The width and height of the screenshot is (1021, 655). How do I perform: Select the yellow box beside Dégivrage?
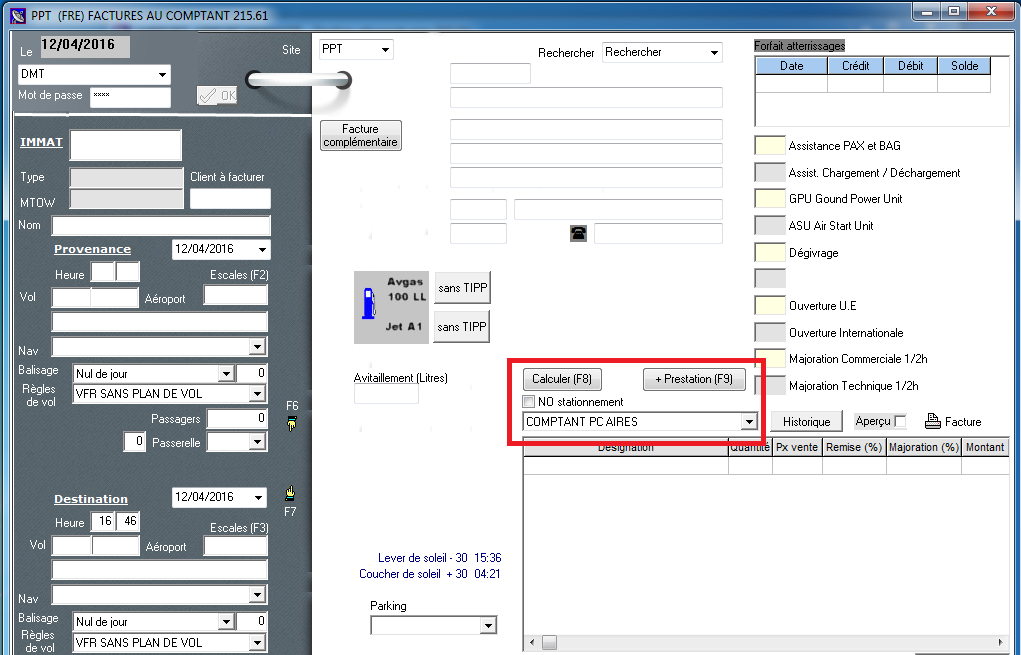click(769, 252)
